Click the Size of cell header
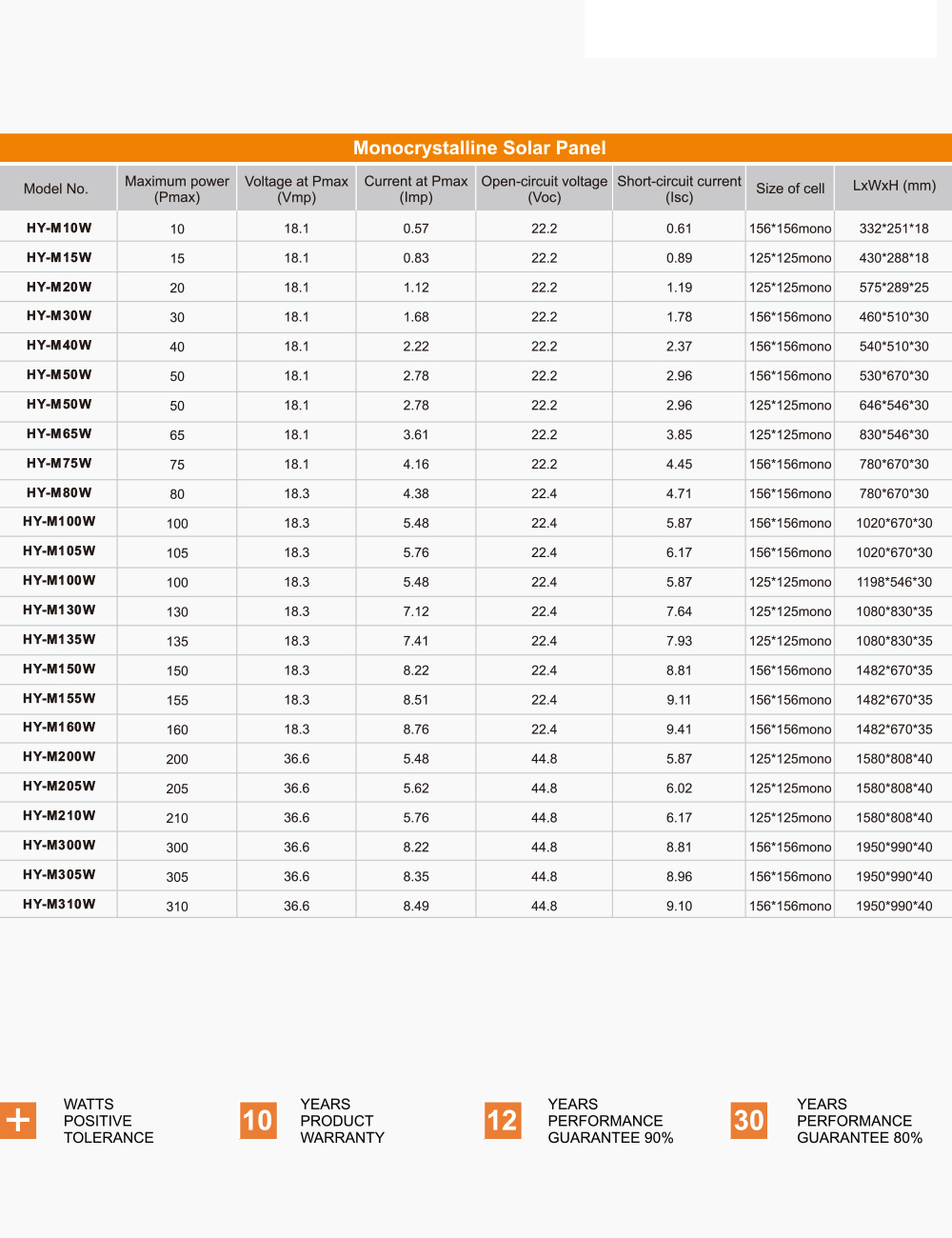 (x=790, y=189)
